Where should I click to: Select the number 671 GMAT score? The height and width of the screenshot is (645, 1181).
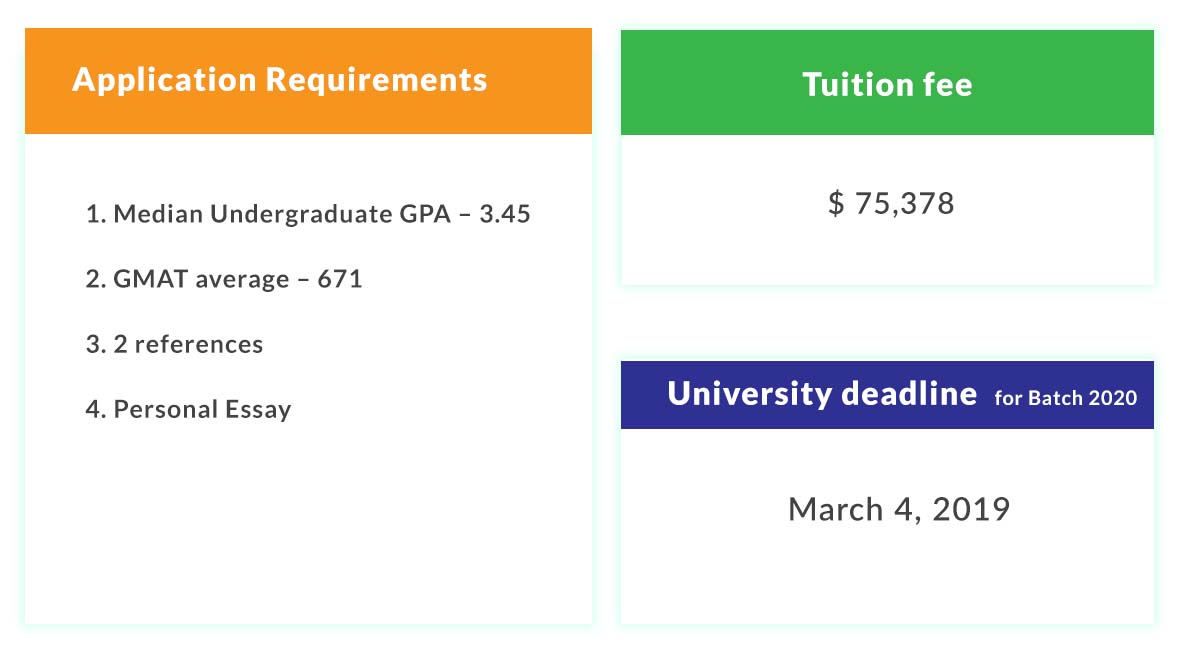click(x=340, y=280)
